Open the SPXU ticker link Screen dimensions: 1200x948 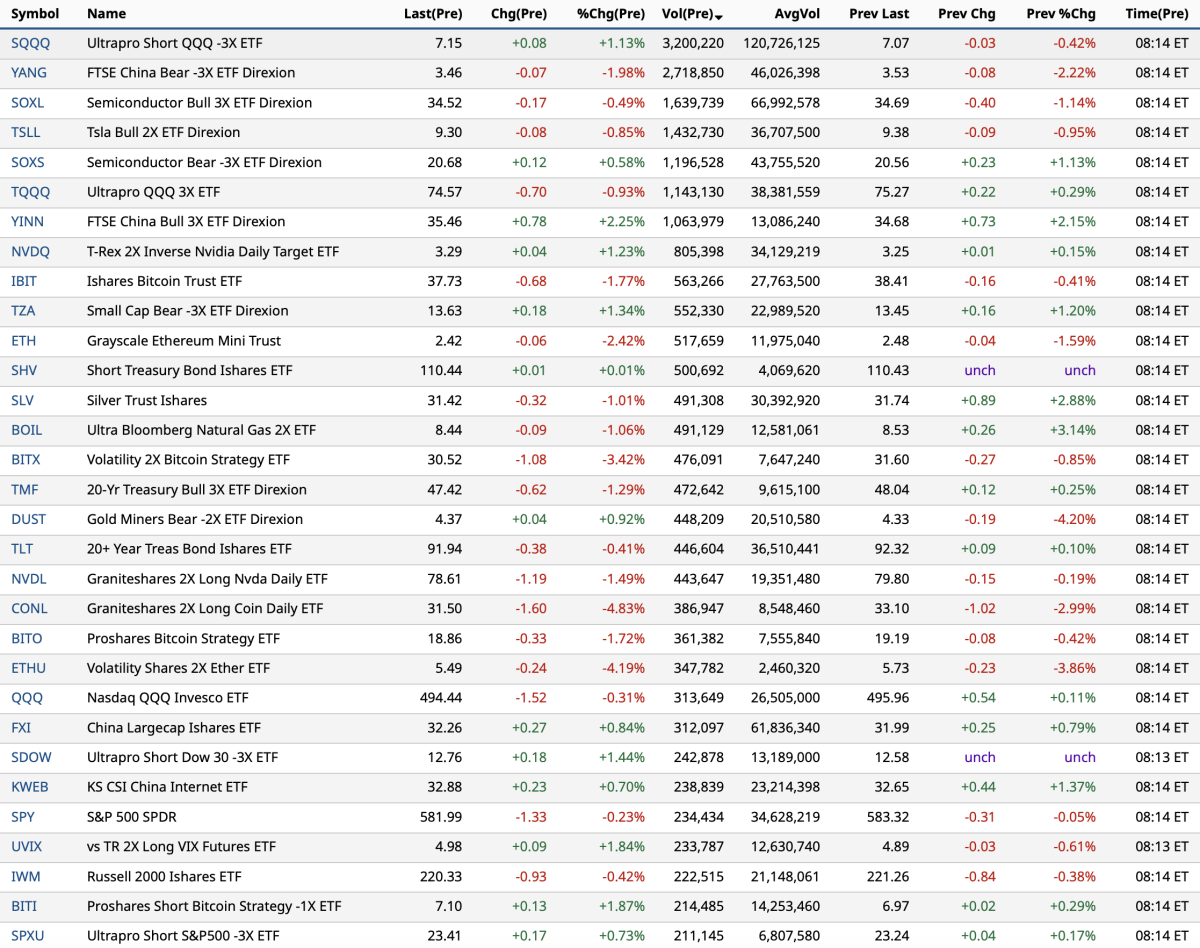point(28,936)
